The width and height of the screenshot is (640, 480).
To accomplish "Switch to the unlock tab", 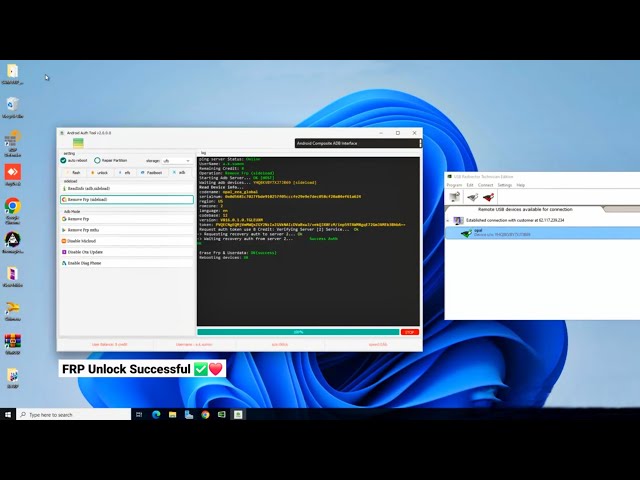I will point(99,173).
